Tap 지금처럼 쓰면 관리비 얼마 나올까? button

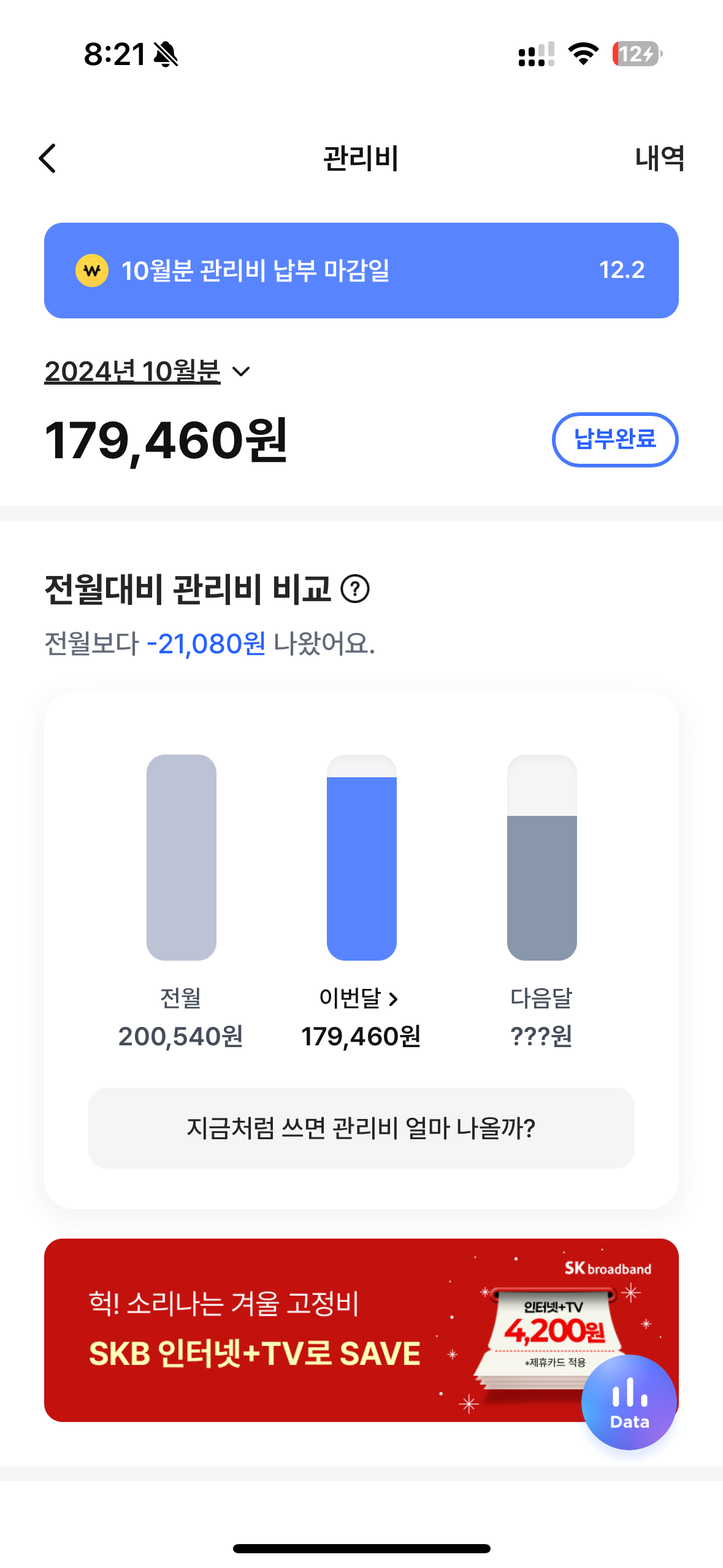(x=361, y=1128)
